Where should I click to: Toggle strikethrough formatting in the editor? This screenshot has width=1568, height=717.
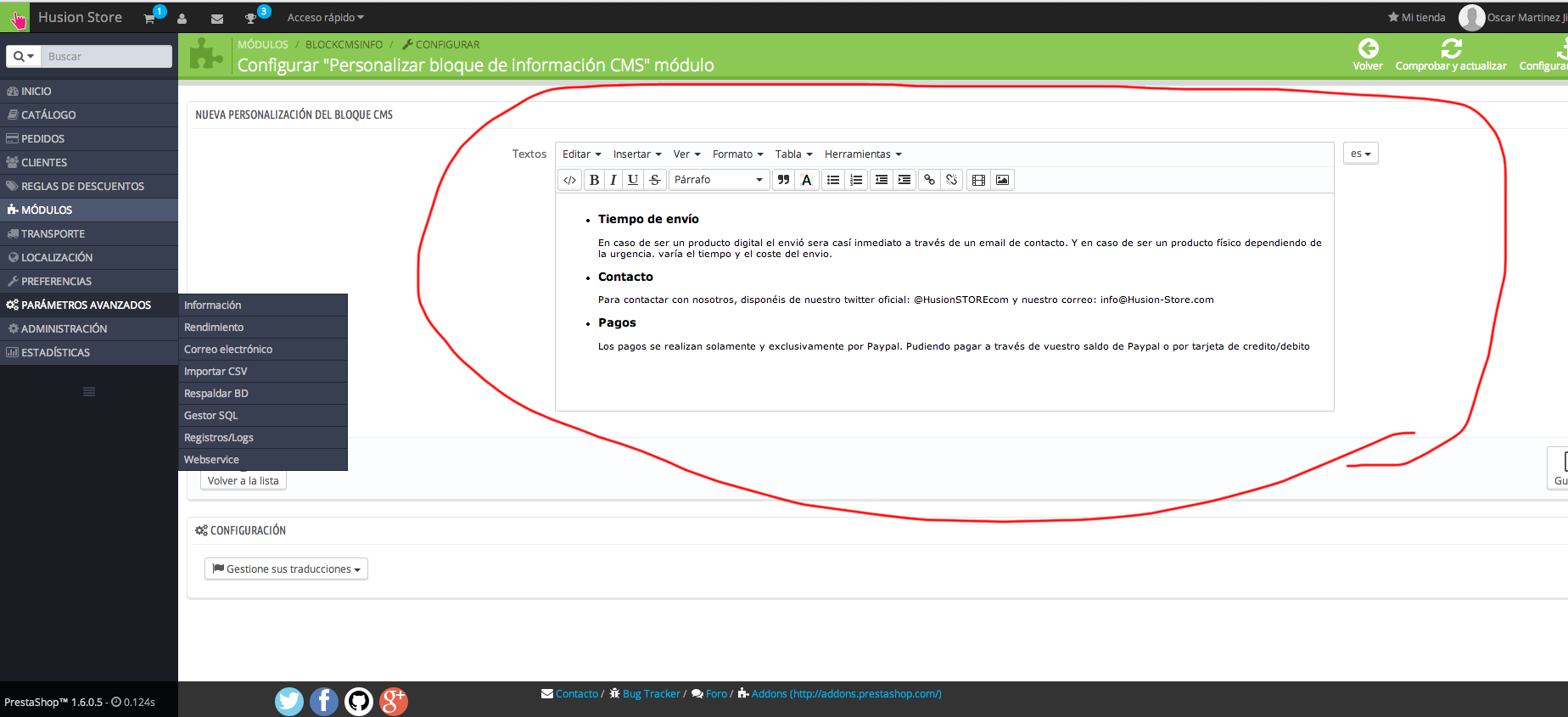654,180
